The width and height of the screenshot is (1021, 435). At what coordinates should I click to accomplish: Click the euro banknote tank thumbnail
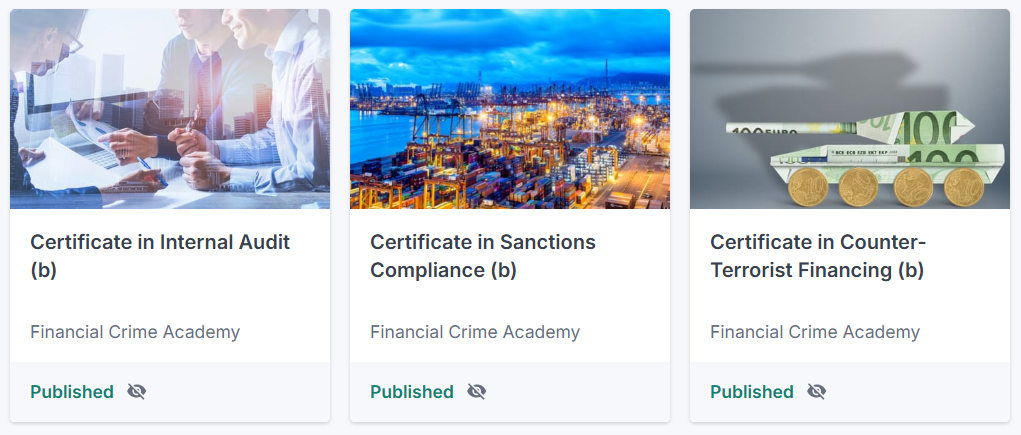(x=850, y=108)
